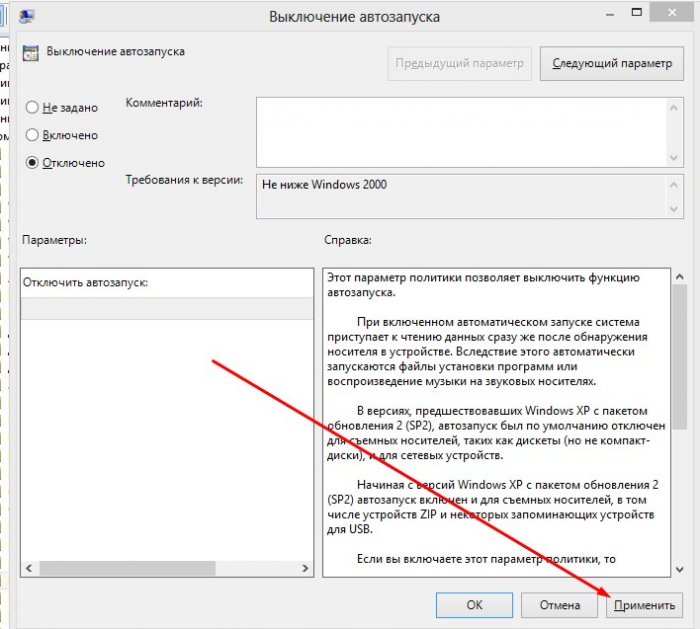Click the "Предыдущий параметр" button
This screenshot has width=700, height=629.
459,63
